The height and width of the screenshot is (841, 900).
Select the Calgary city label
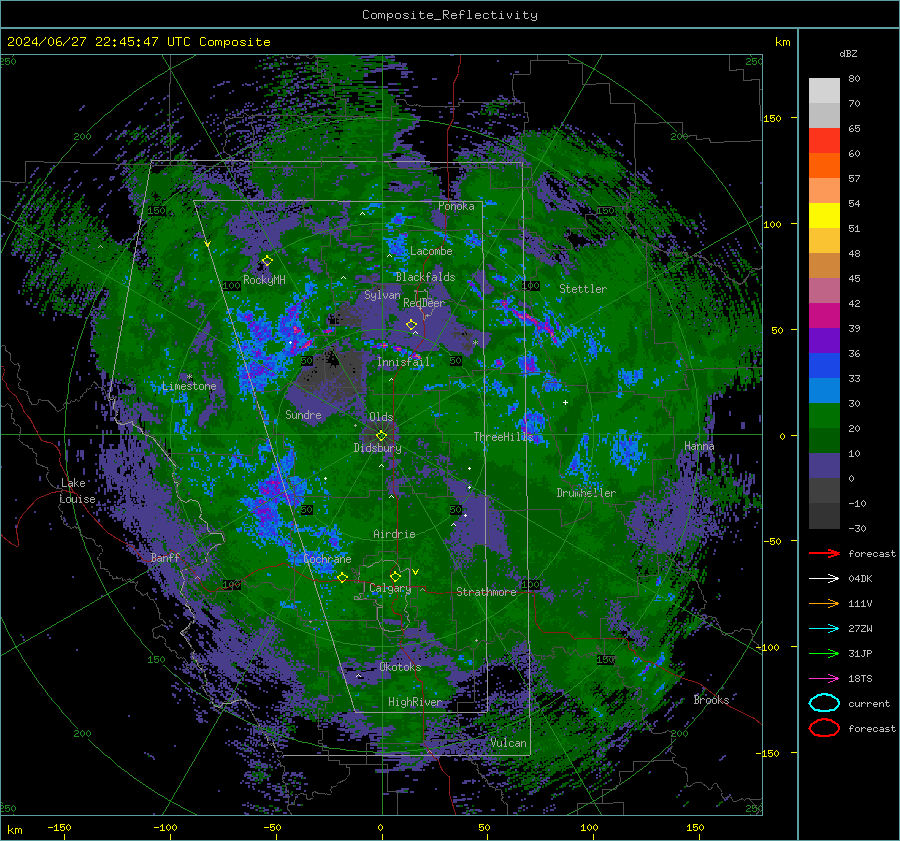[x=390, y=588]
